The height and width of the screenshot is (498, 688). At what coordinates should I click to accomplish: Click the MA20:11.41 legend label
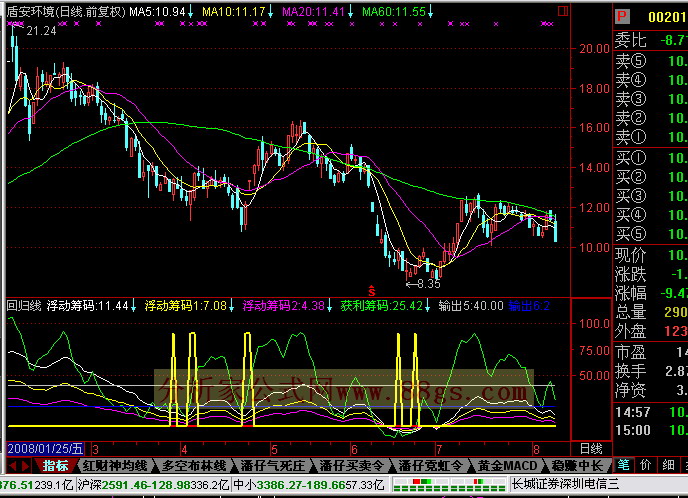(x=313, y=12)
